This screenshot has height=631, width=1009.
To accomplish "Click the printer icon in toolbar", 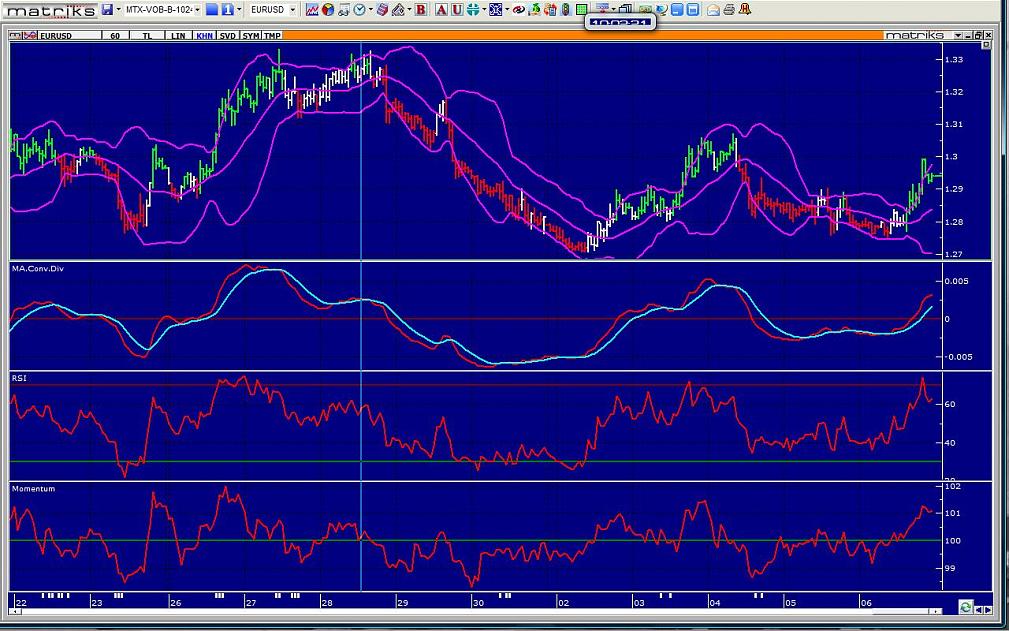I will pos(729,10).
